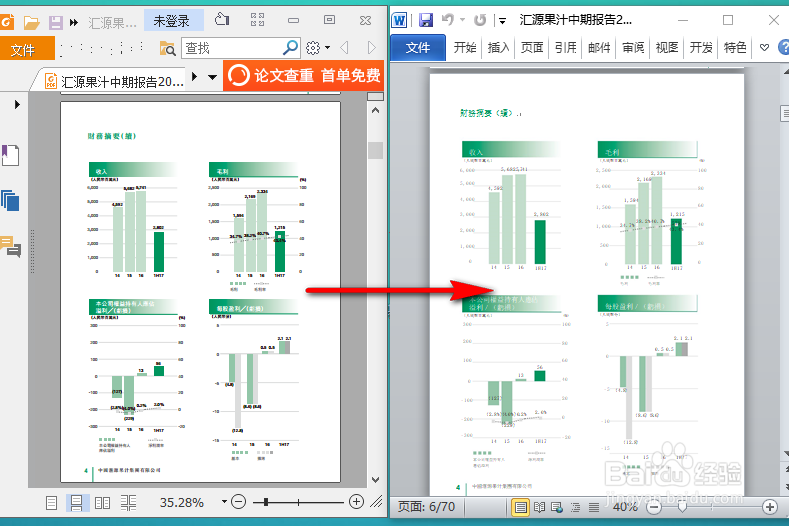Open the 35.28% zoom level dropdown
This screenshot has width=789, height=526.
coord(224,501)
